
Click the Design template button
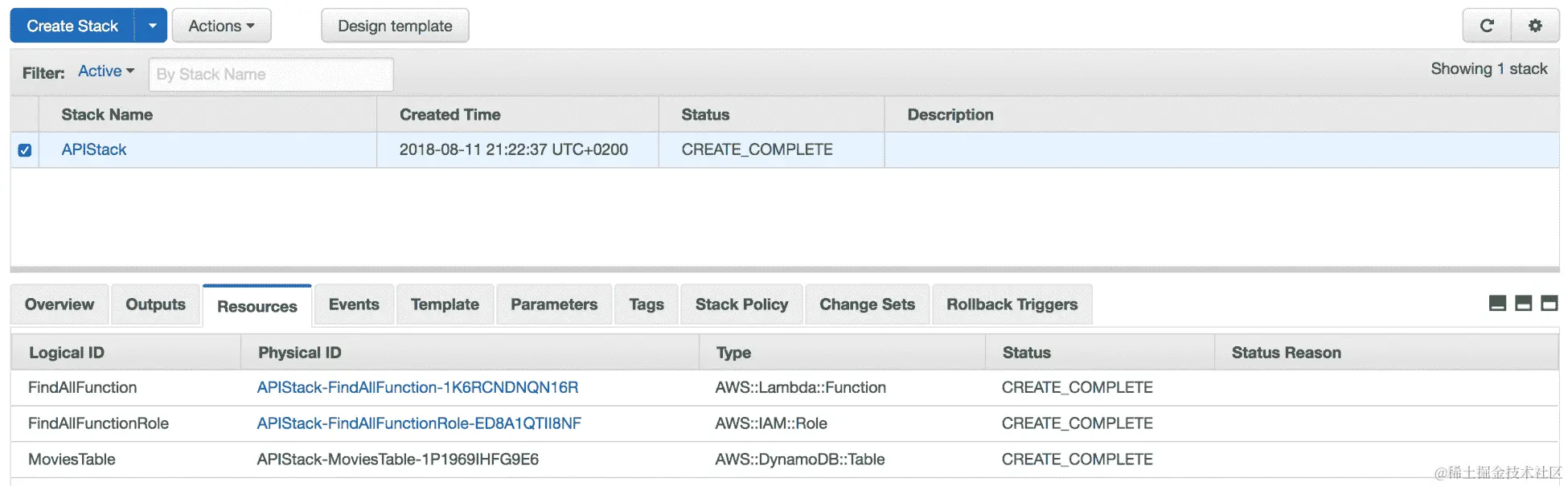click(395, 26)
